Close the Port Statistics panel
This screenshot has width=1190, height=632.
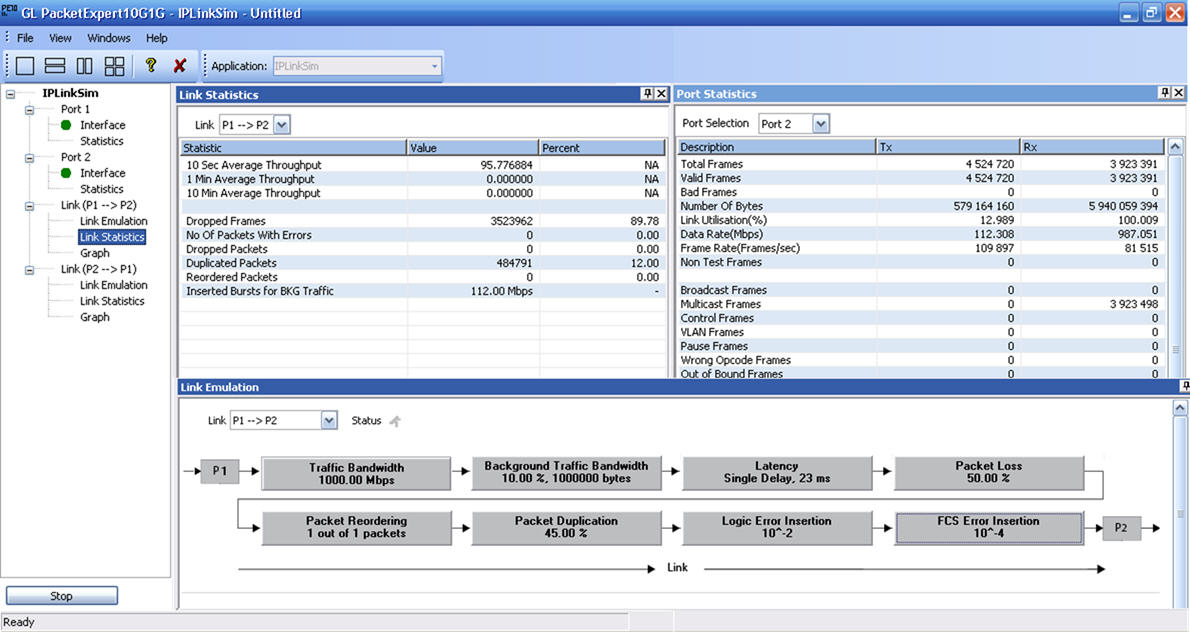pyautogui.click(x=1179, y=93)
